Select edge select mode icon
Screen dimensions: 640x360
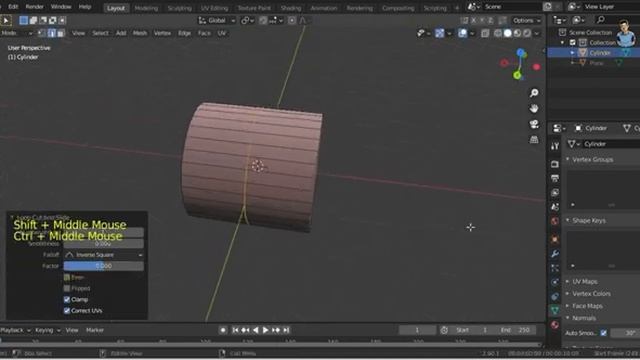51,33
